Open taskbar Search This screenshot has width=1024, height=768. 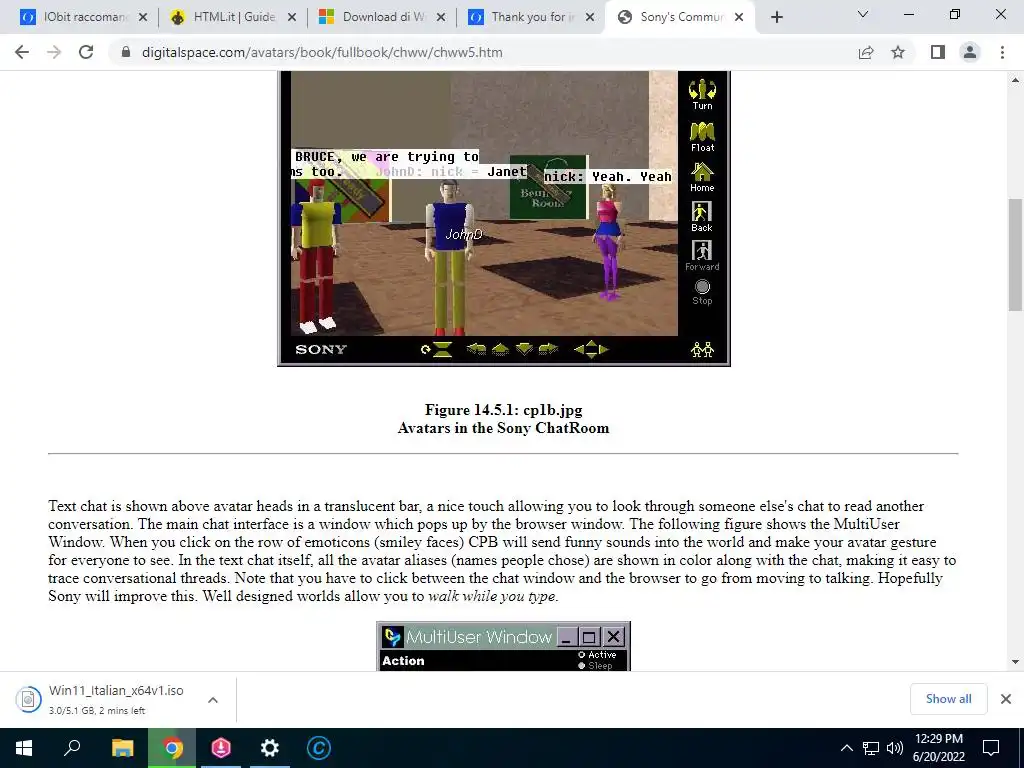(72, 748)
